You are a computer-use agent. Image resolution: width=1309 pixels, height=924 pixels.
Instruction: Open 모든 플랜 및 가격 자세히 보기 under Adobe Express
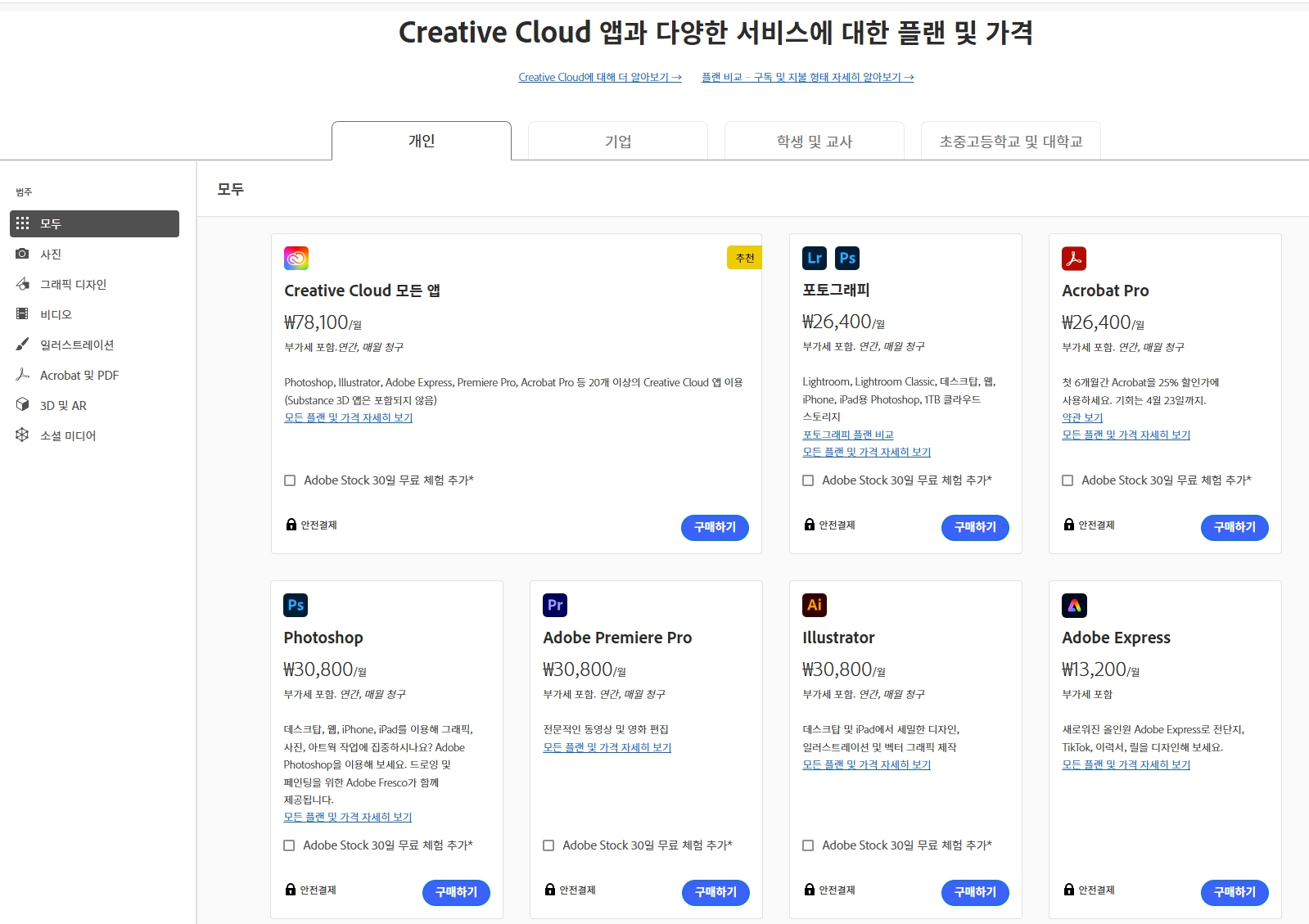pyautogui.click(x=1126, y=764)
